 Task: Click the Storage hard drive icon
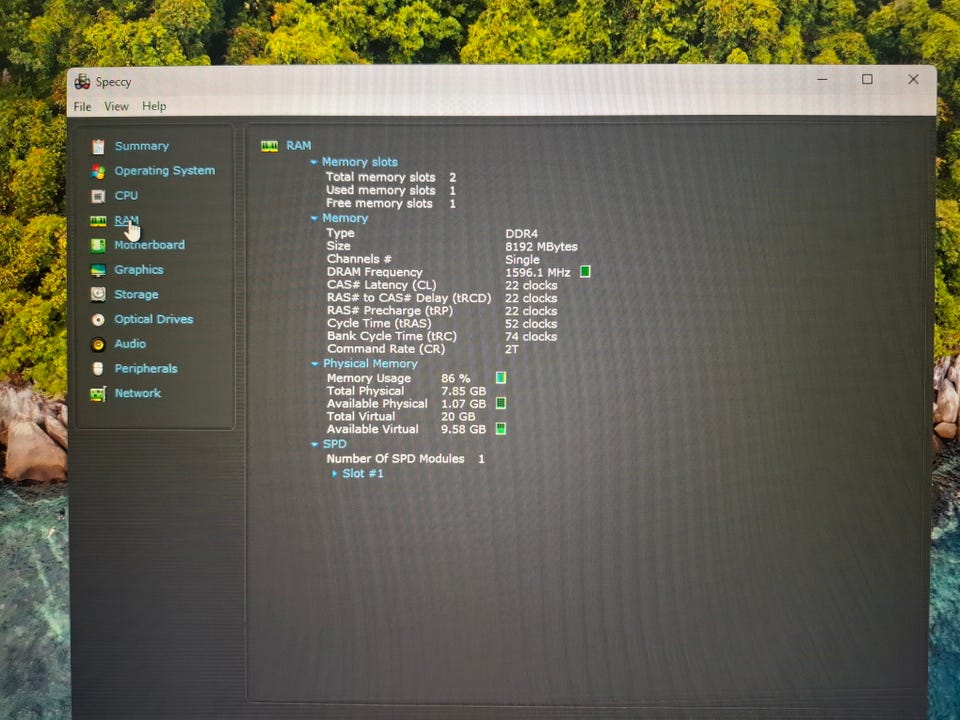(98, 294)
